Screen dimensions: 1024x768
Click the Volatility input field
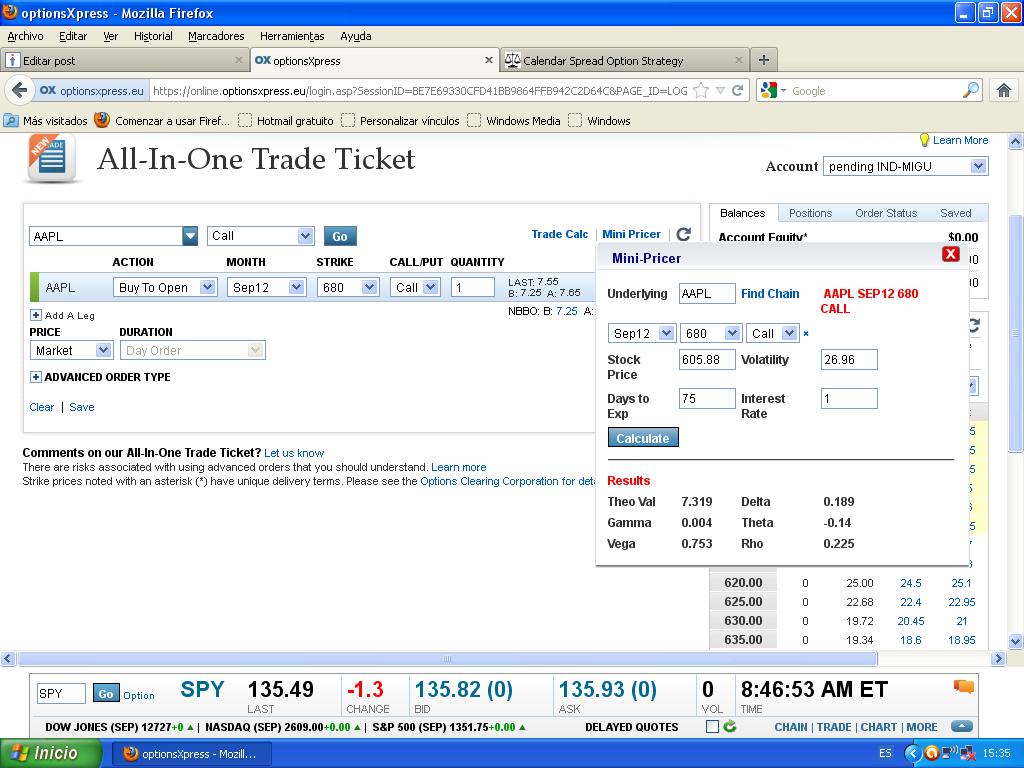pyautogui.click(x=849, y=360)
